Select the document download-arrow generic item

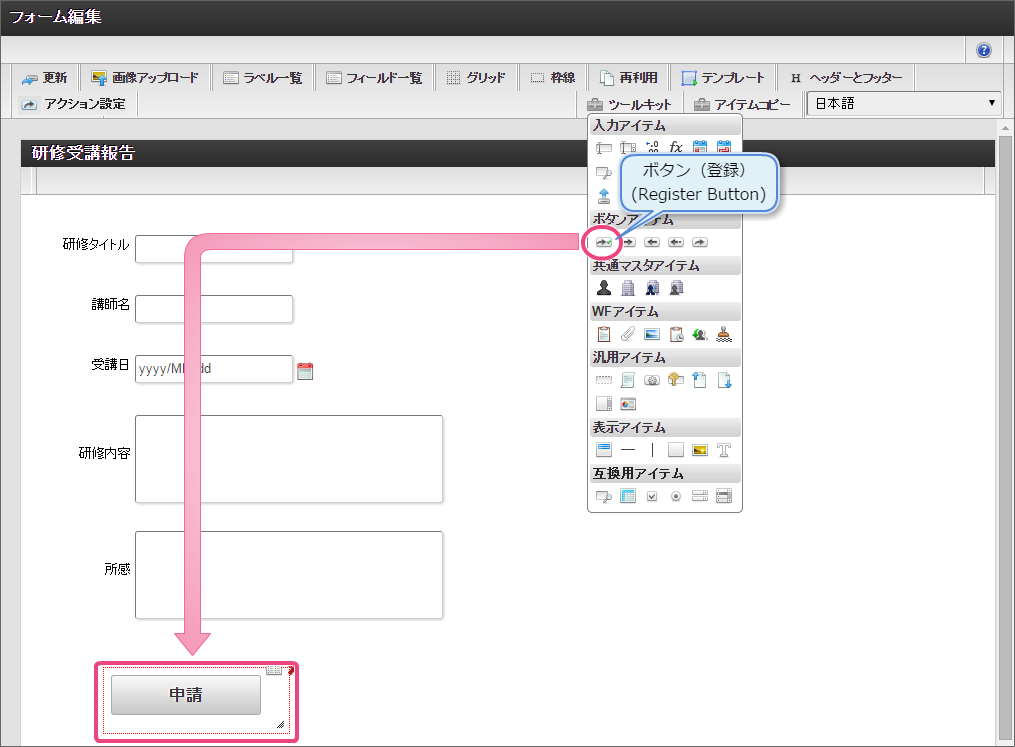click(x=724, y=380)
